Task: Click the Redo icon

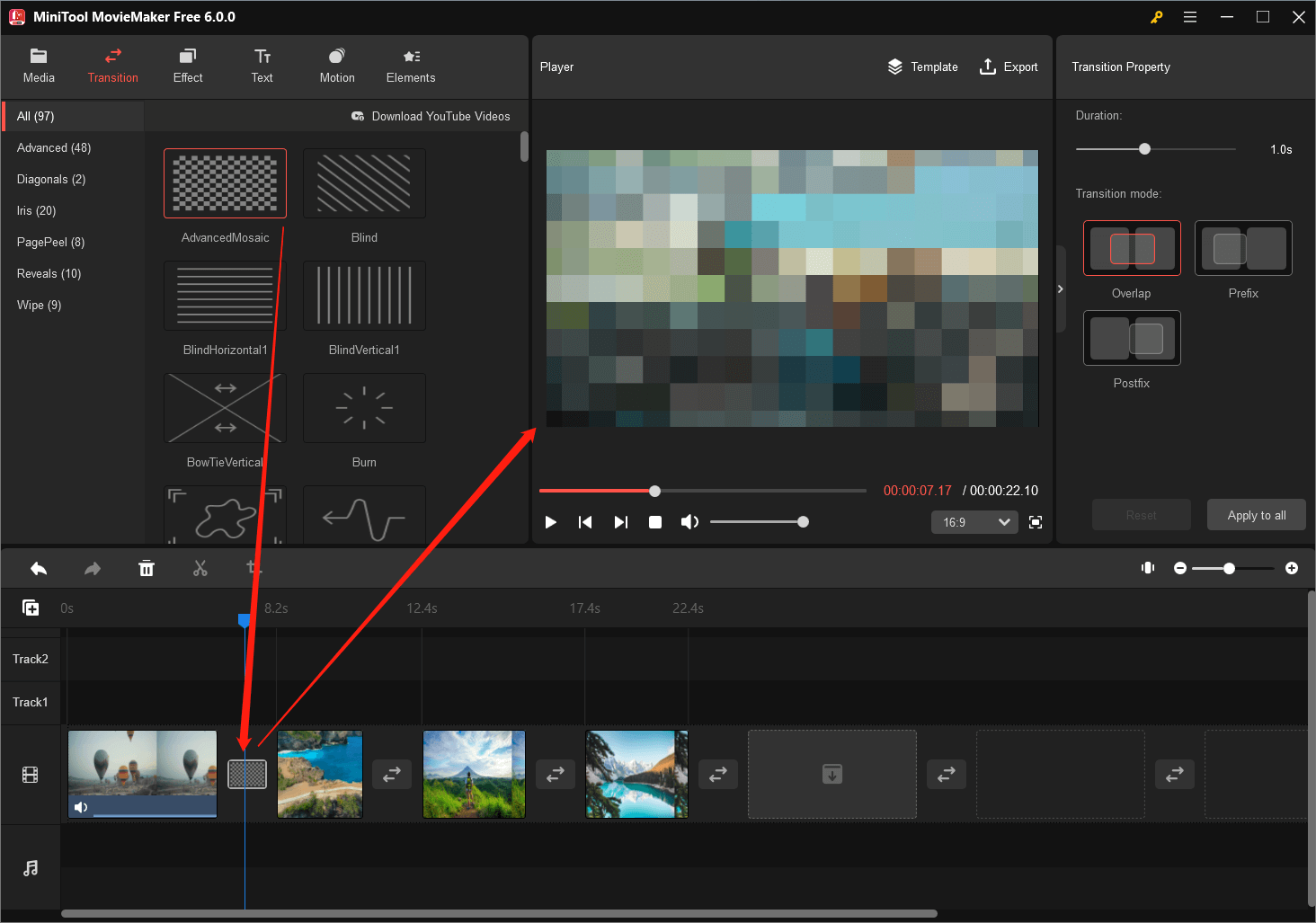Action: pyautogui.click(x=92, y=568)
